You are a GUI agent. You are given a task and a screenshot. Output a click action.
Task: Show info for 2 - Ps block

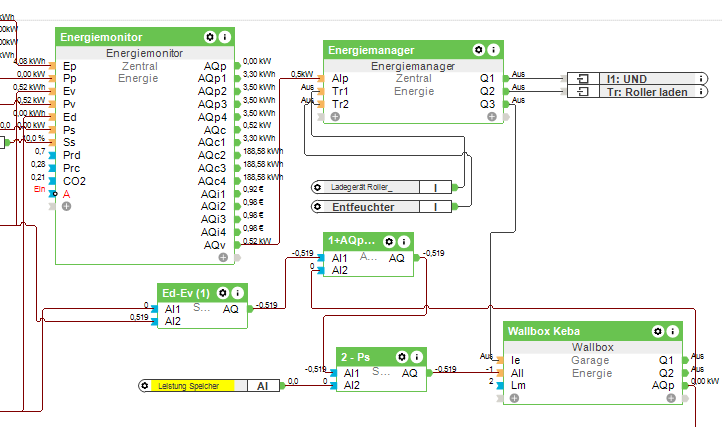point(417,357)
